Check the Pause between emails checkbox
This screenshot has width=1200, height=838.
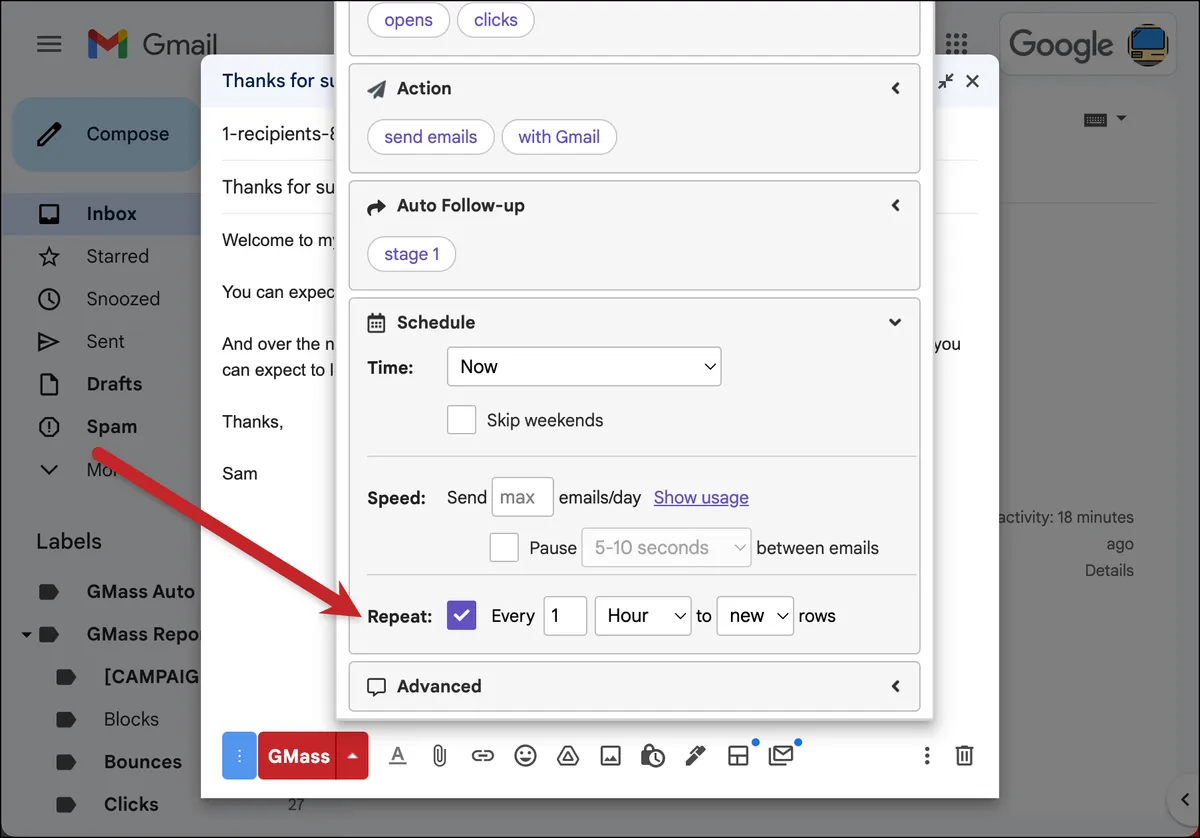coord(504,547)
